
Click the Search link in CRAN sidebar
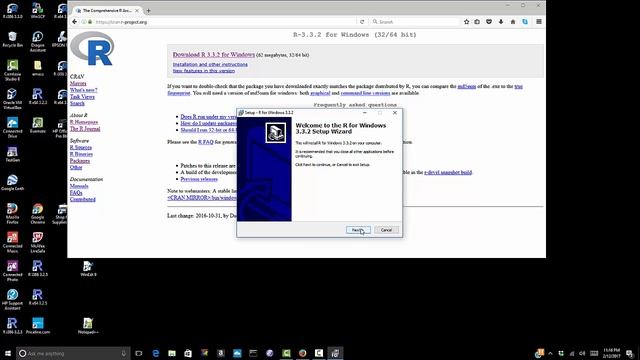coord(77,103)
